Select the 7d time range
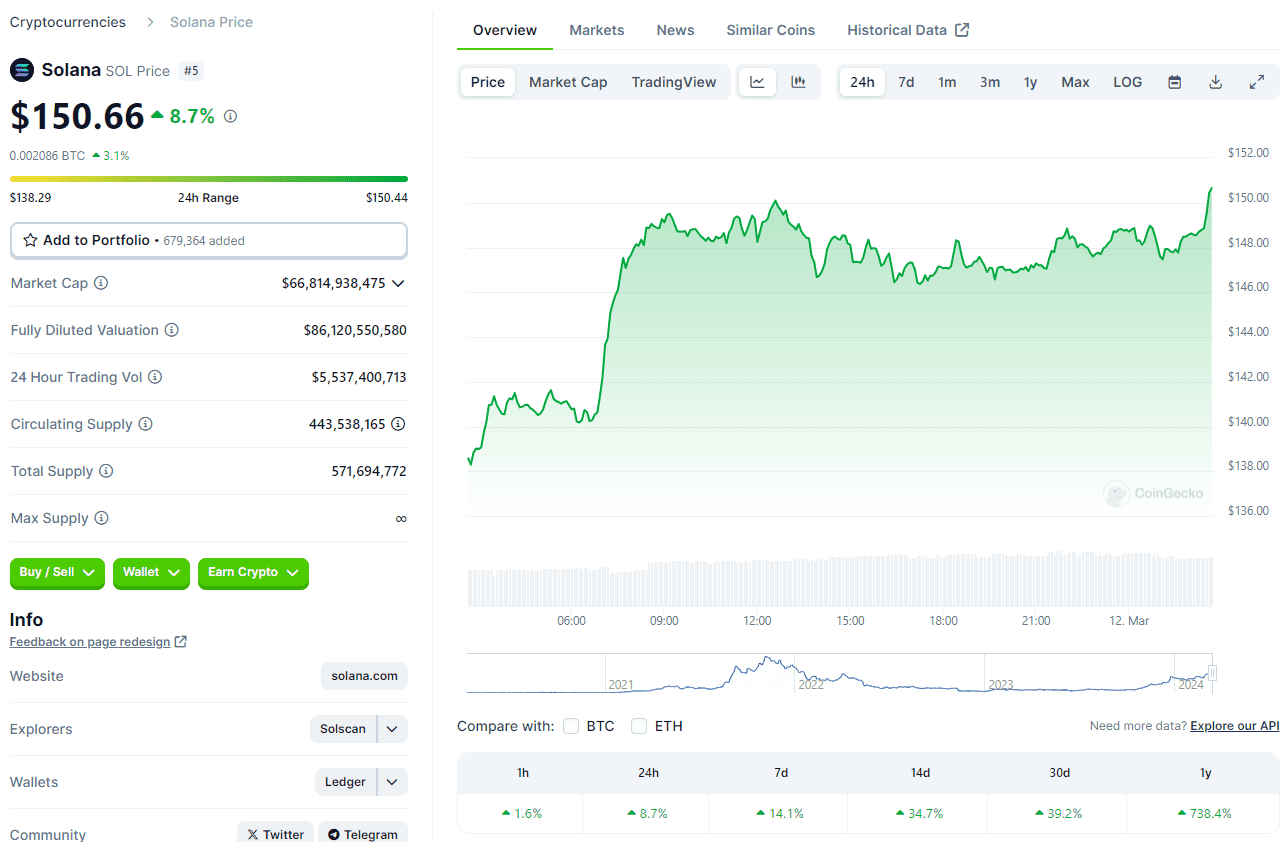This screenshot has height=842, width=1287. [906, 82]
